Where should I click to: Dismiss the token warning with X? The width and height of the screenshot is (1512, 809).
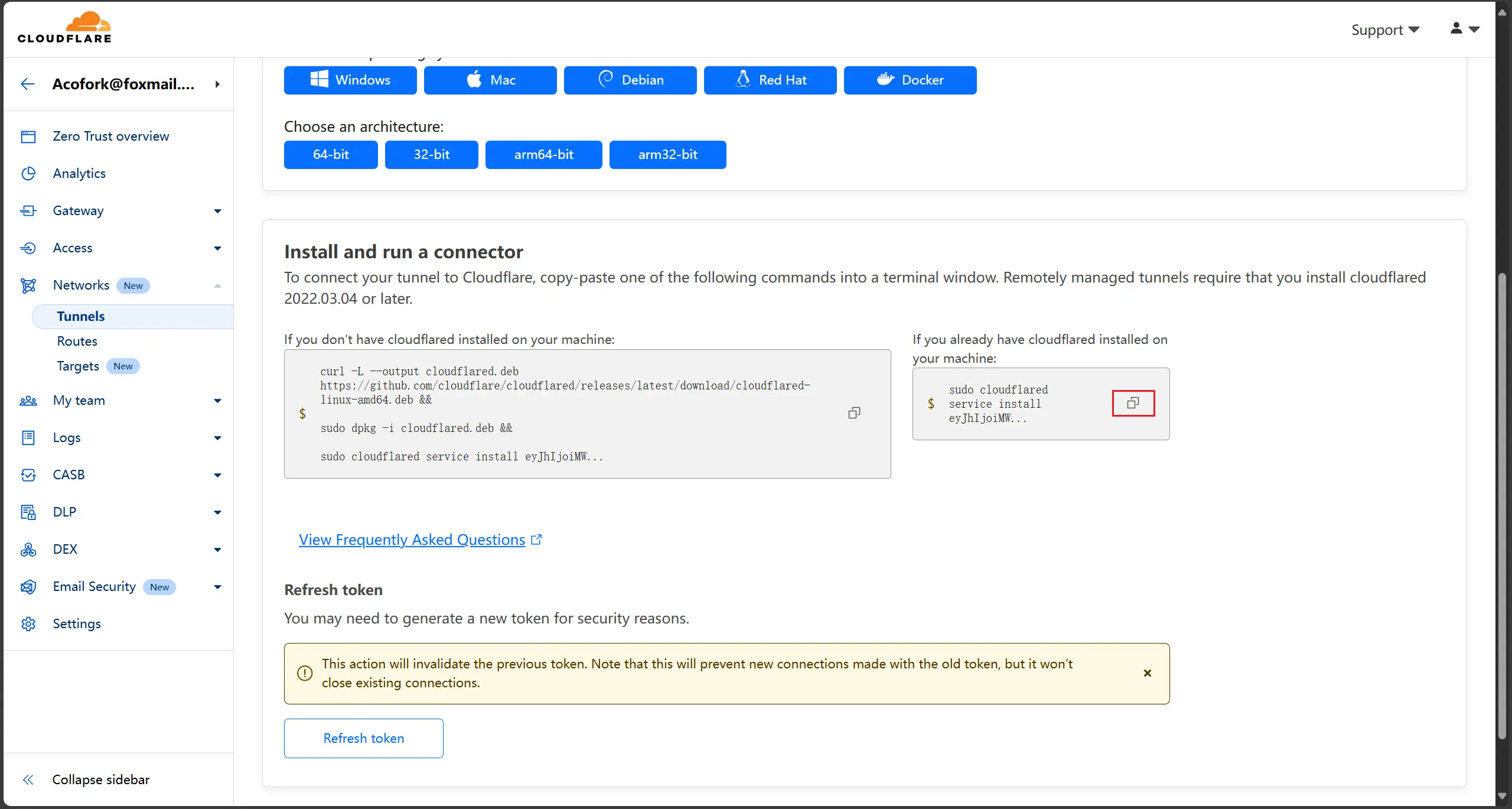[x=1147, y=673]
